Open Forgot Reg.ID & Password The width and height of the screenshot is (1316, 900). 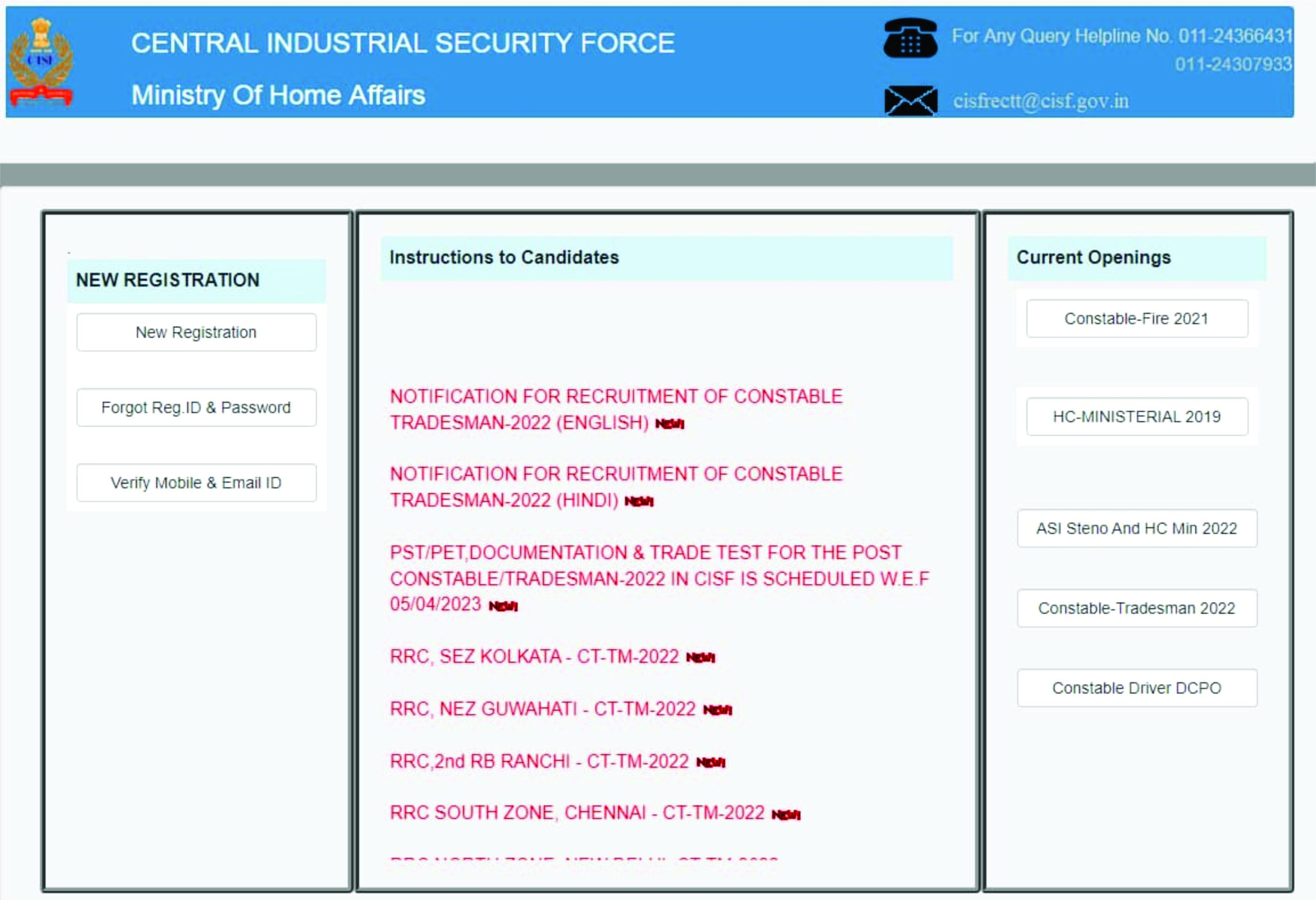pos(196,408)
